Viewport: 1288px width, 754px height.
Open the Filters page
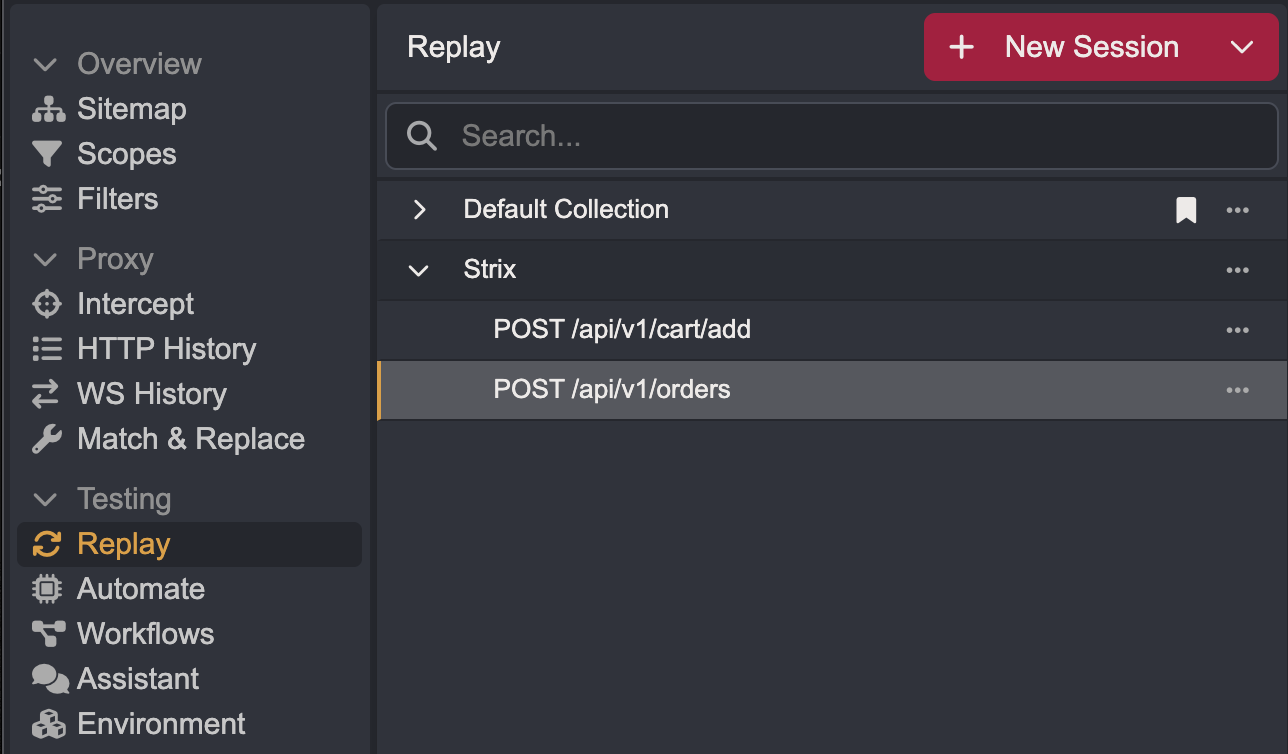point(118,199)
